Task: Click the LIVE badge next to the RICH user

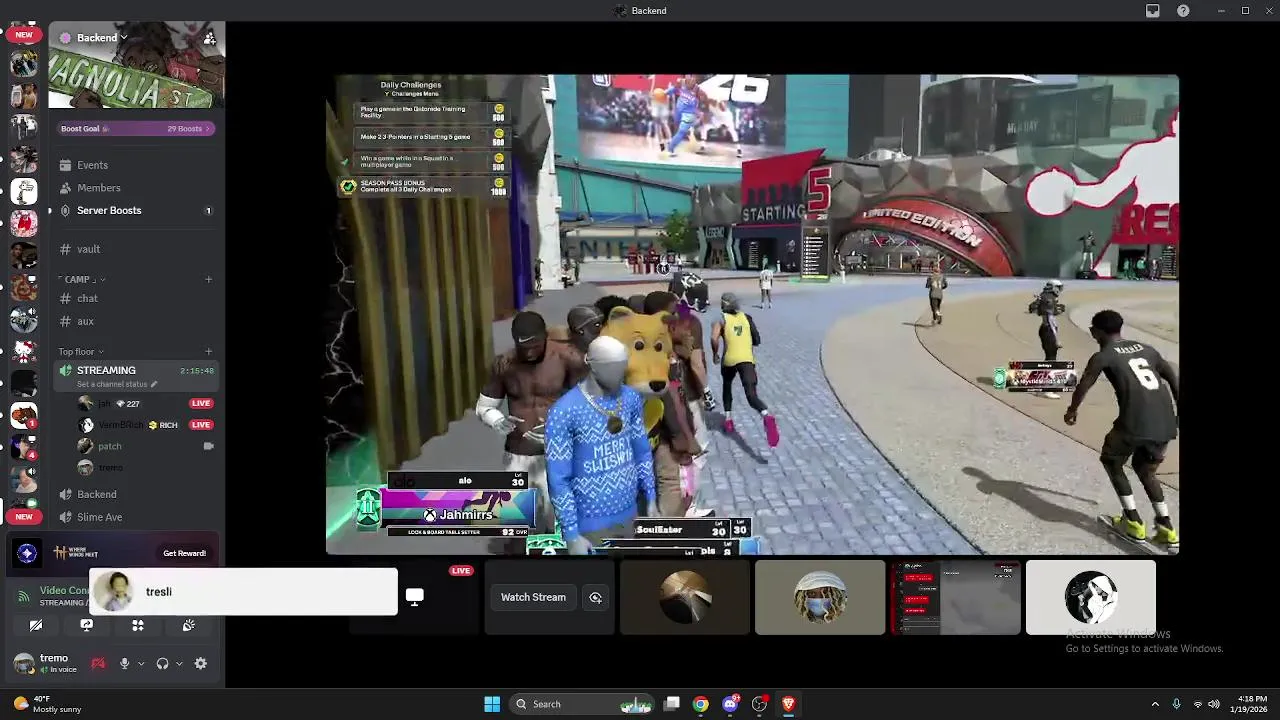Action: pos(201,425)
